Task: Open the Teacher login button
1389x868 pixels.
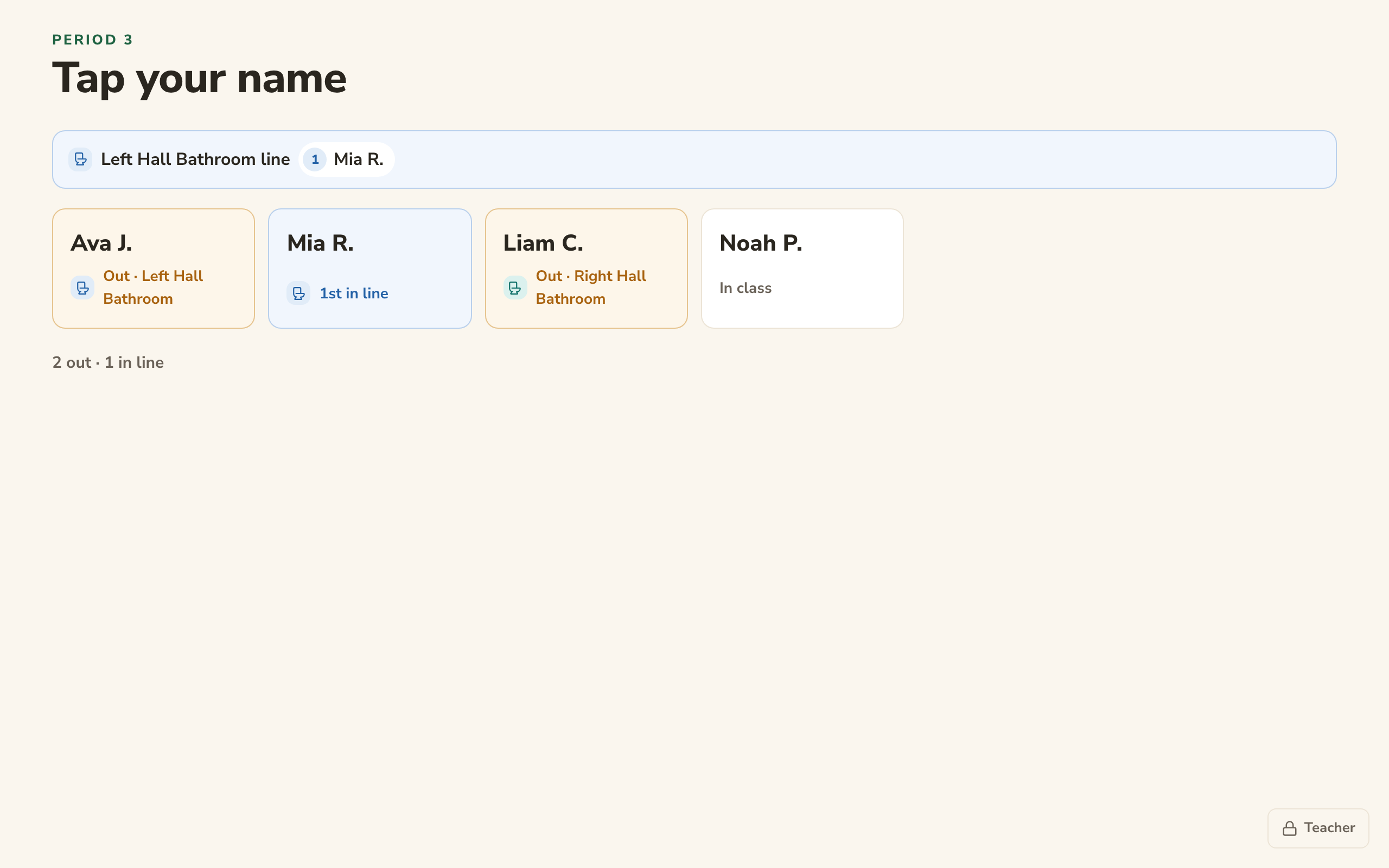Action: (x=1318, y=828)
